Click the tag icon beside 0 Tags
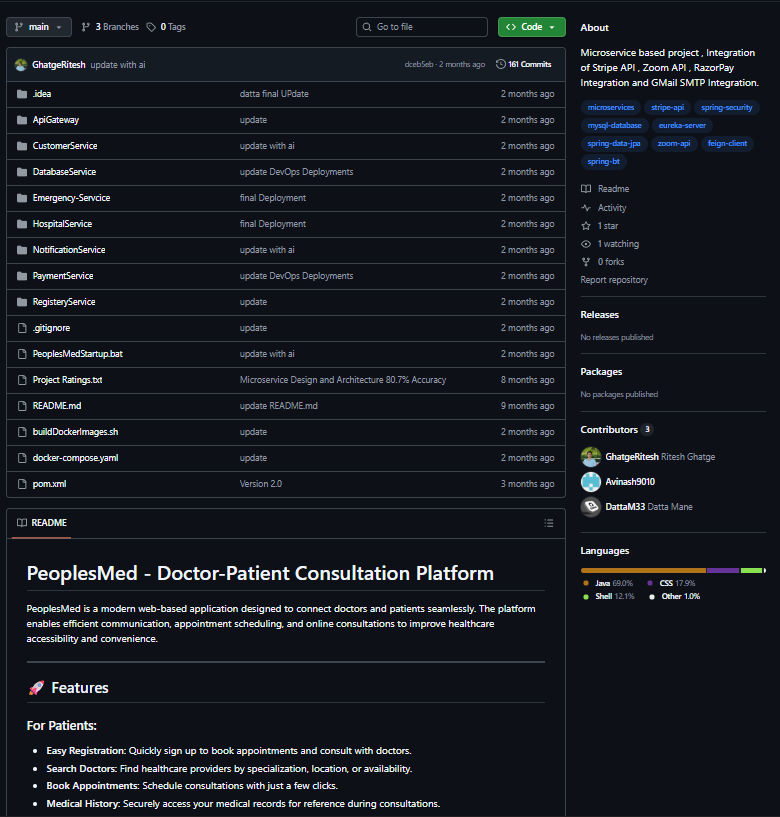This screenshot has height=817, width=780. click(151, 27)
